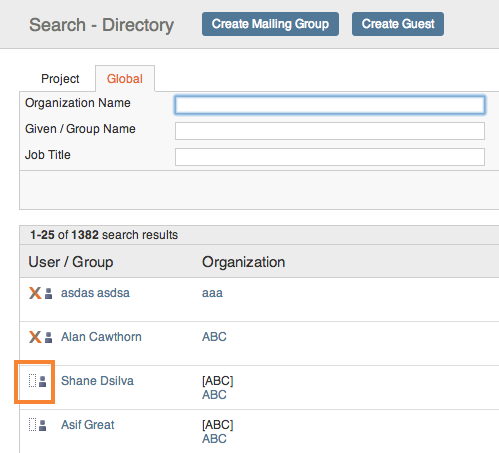499x453 pixels.
Task: Click the orange X icon beside Alan Cawthorn
Action: [35, 337]
